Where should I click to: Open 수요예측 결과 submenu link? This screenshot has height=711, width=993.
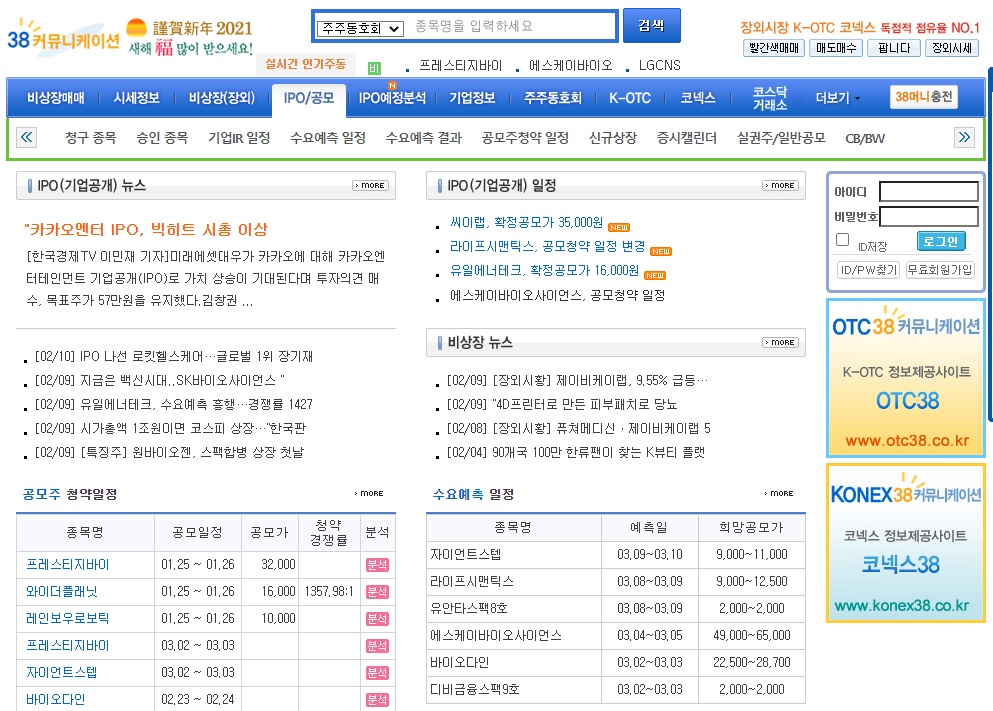[424, 138]
